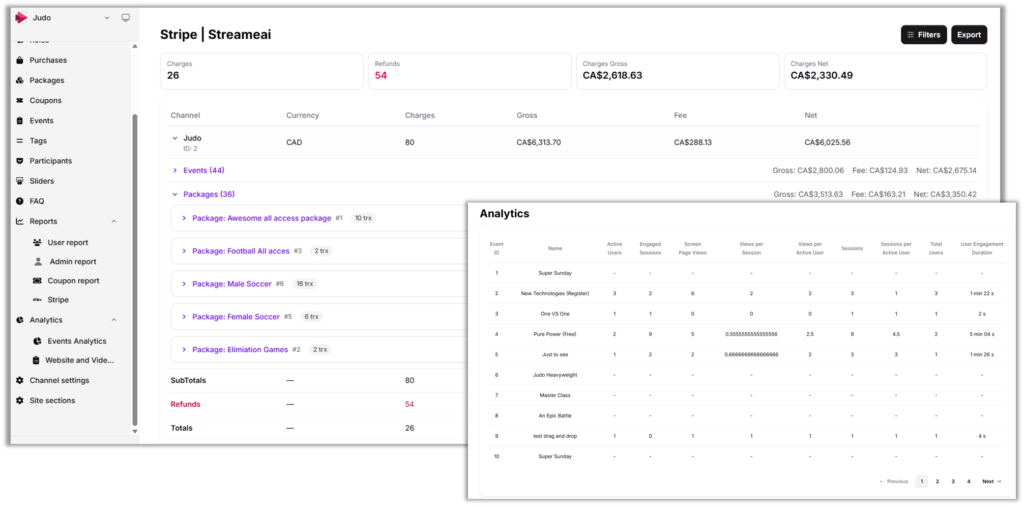1024x506 pixels.
Task: Click the Purchases cart icon in sidebar
Action: tap(20, 60)
